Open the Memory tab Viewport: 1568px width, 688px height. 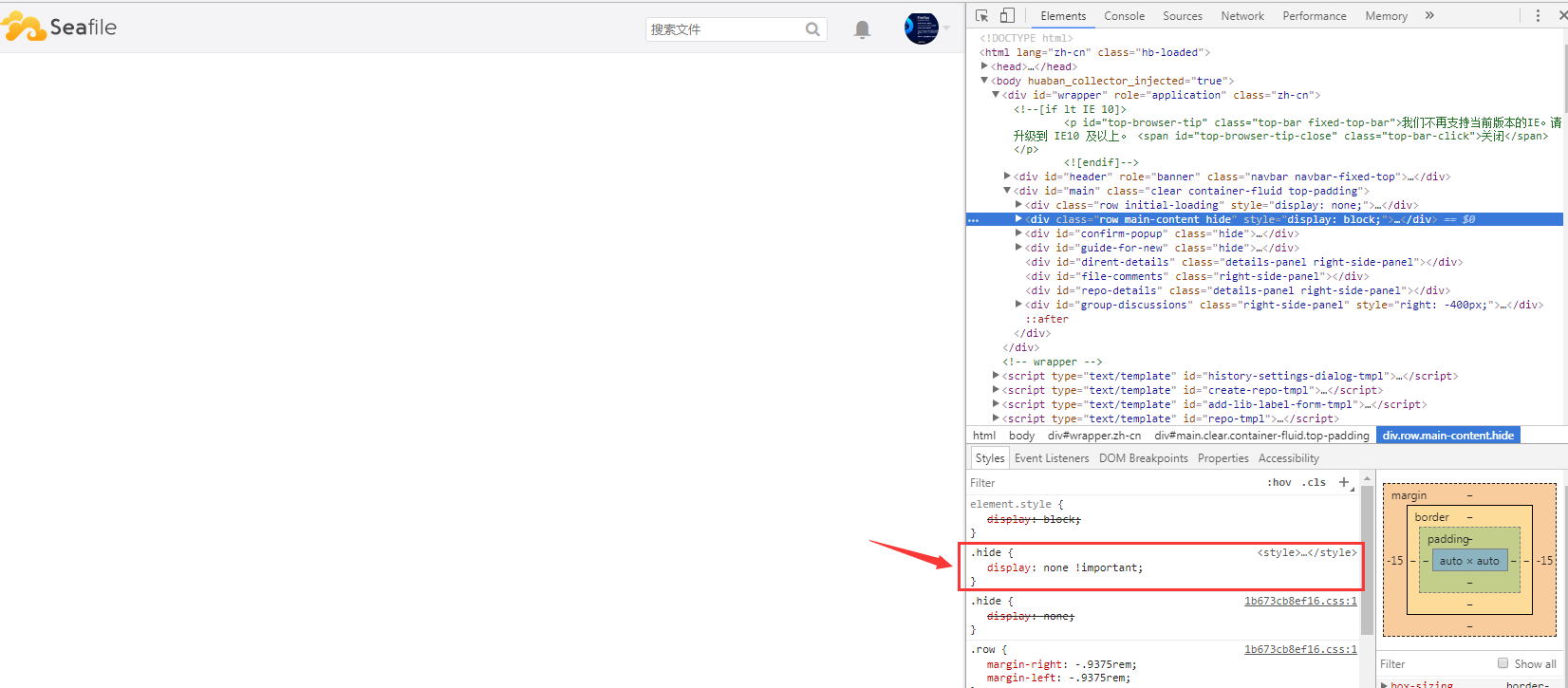1386,16
